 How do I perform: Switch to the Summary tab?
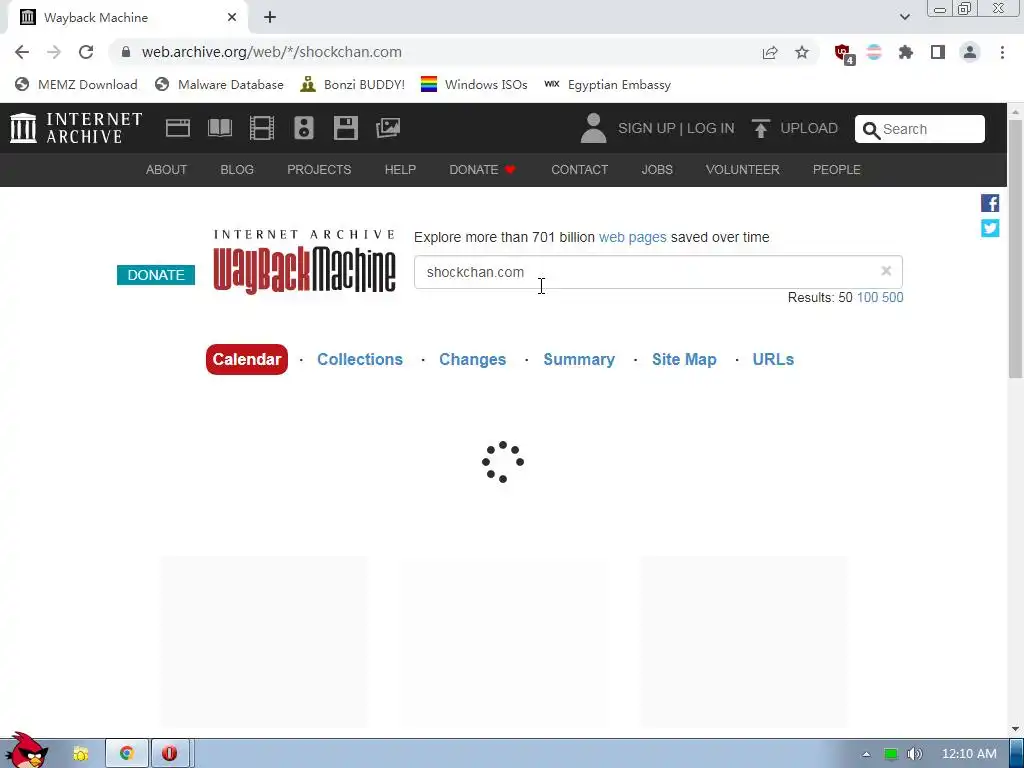pos(579,359)
